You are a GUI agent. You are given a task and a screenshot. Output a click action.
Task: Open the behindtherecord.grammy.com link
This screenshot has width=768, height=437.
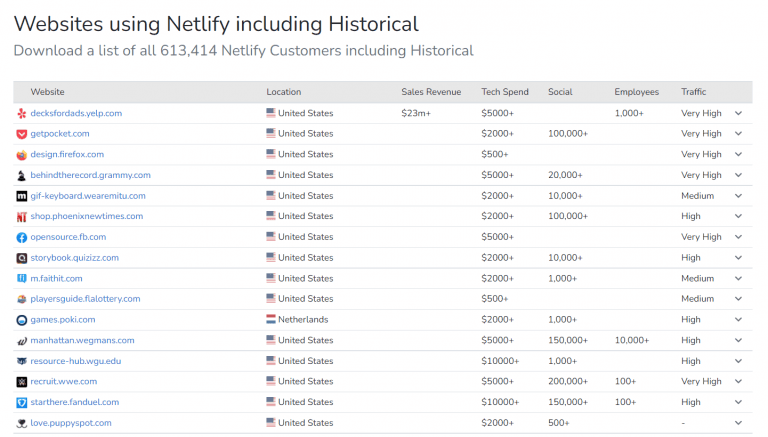pyautogui.click(x=90, y=175)
